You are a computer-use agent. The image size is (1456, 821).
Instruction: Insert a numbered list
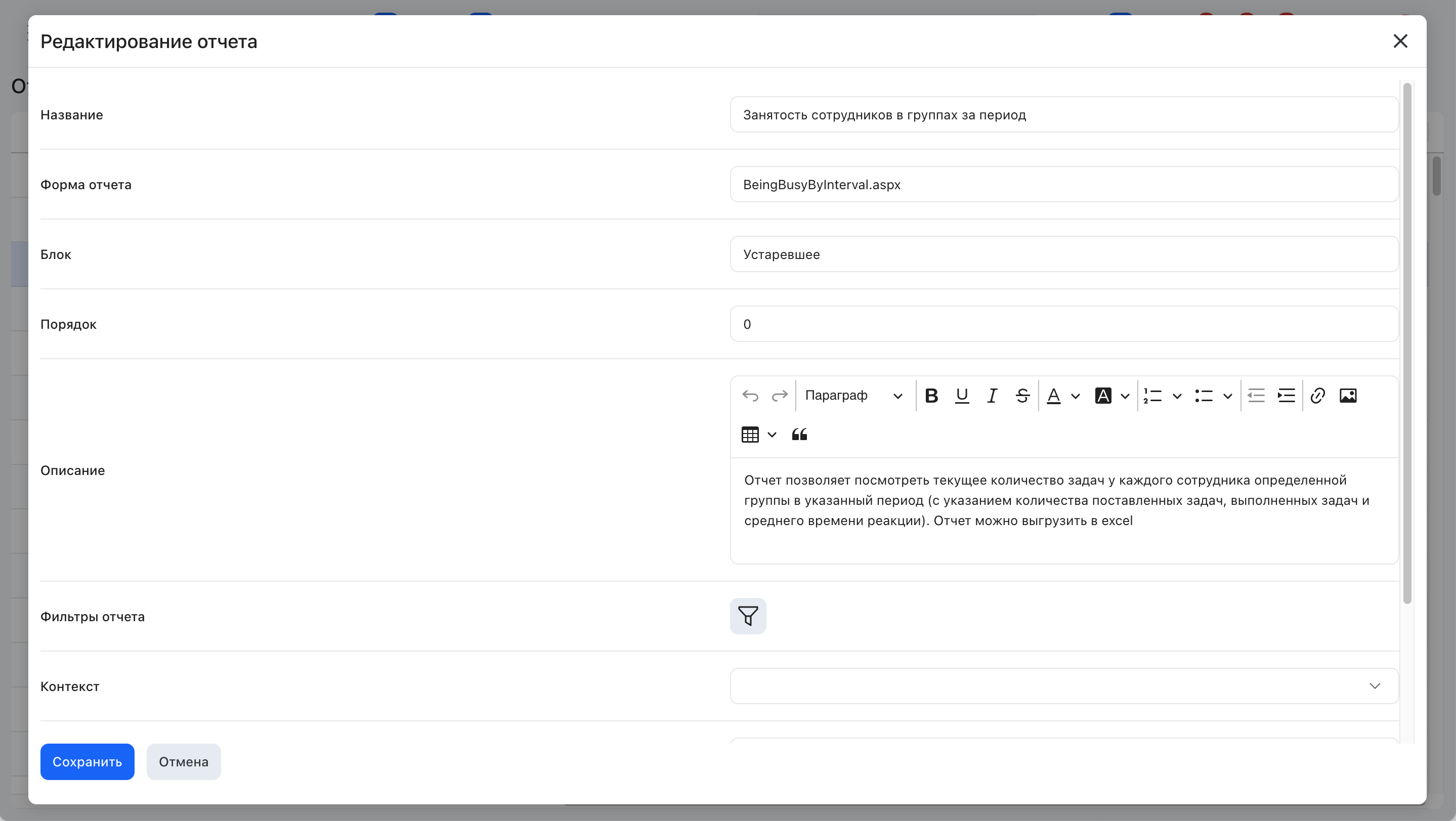tap(1152, 396)
